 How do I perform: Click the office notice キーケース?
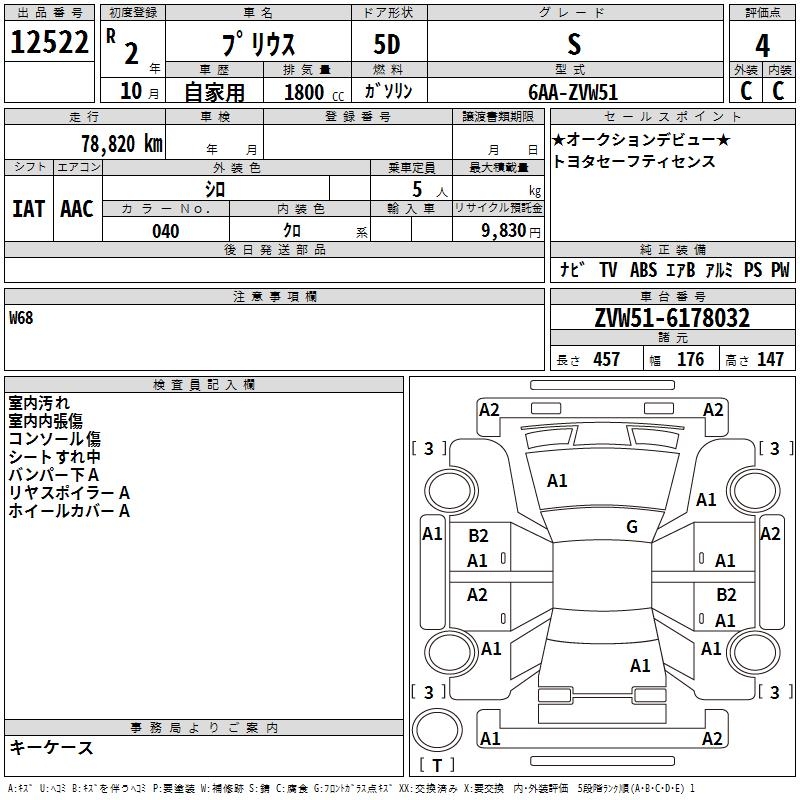(51, 747)
